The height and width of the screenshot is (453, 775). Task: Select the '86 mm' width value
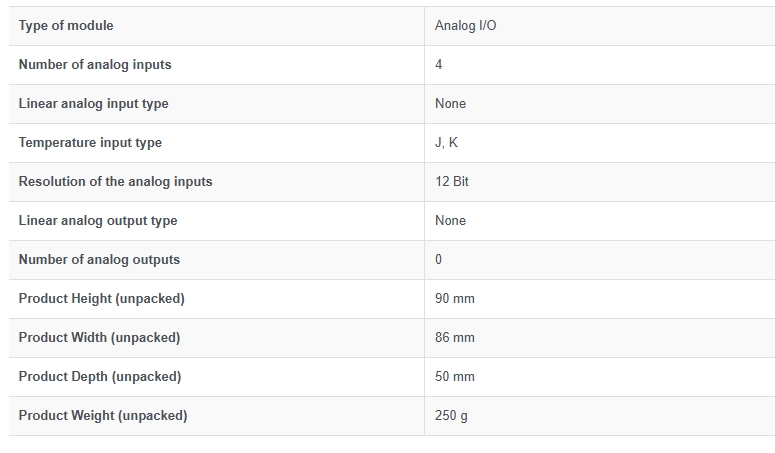click(455, 338)
